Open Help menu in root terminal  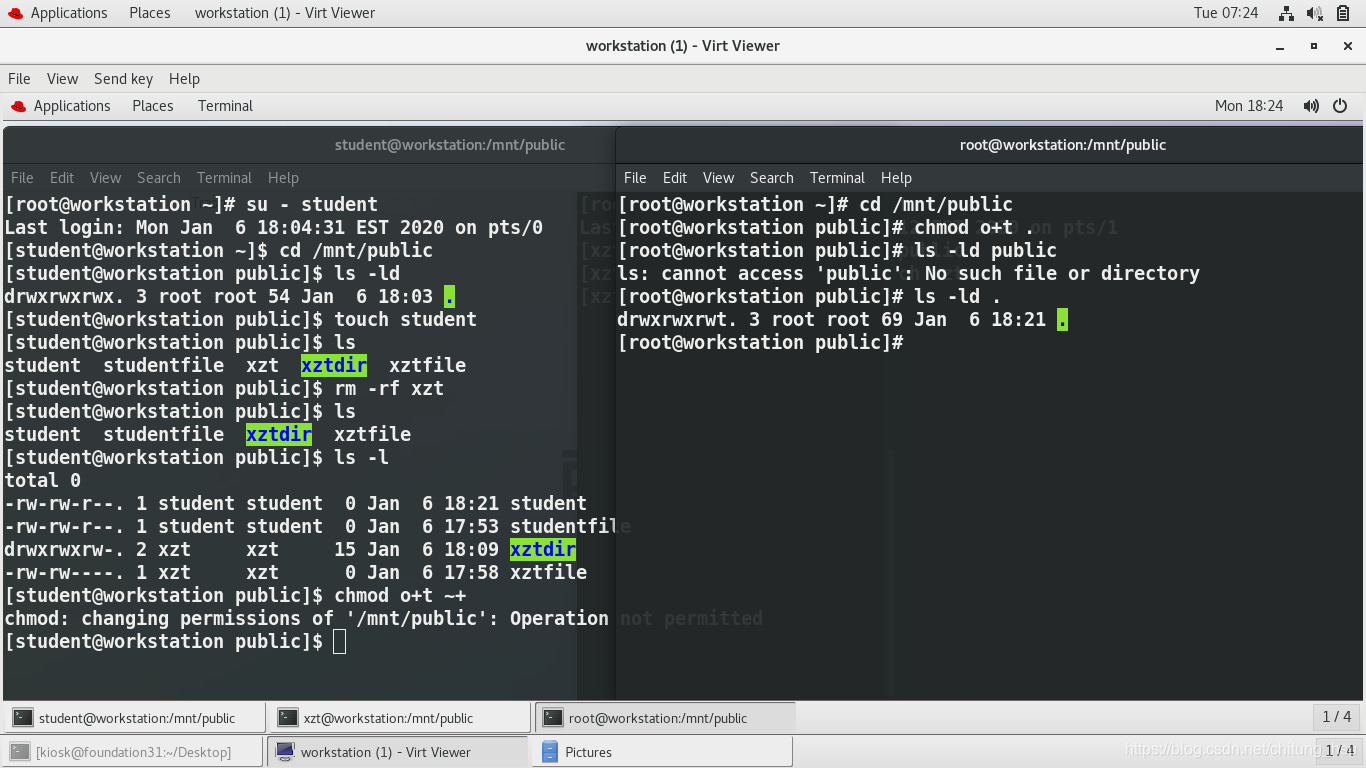[896, 178]
